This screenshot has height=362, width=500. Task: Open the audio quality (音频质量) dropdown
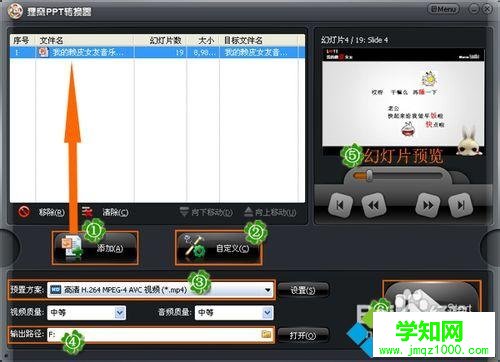point(234,312)
